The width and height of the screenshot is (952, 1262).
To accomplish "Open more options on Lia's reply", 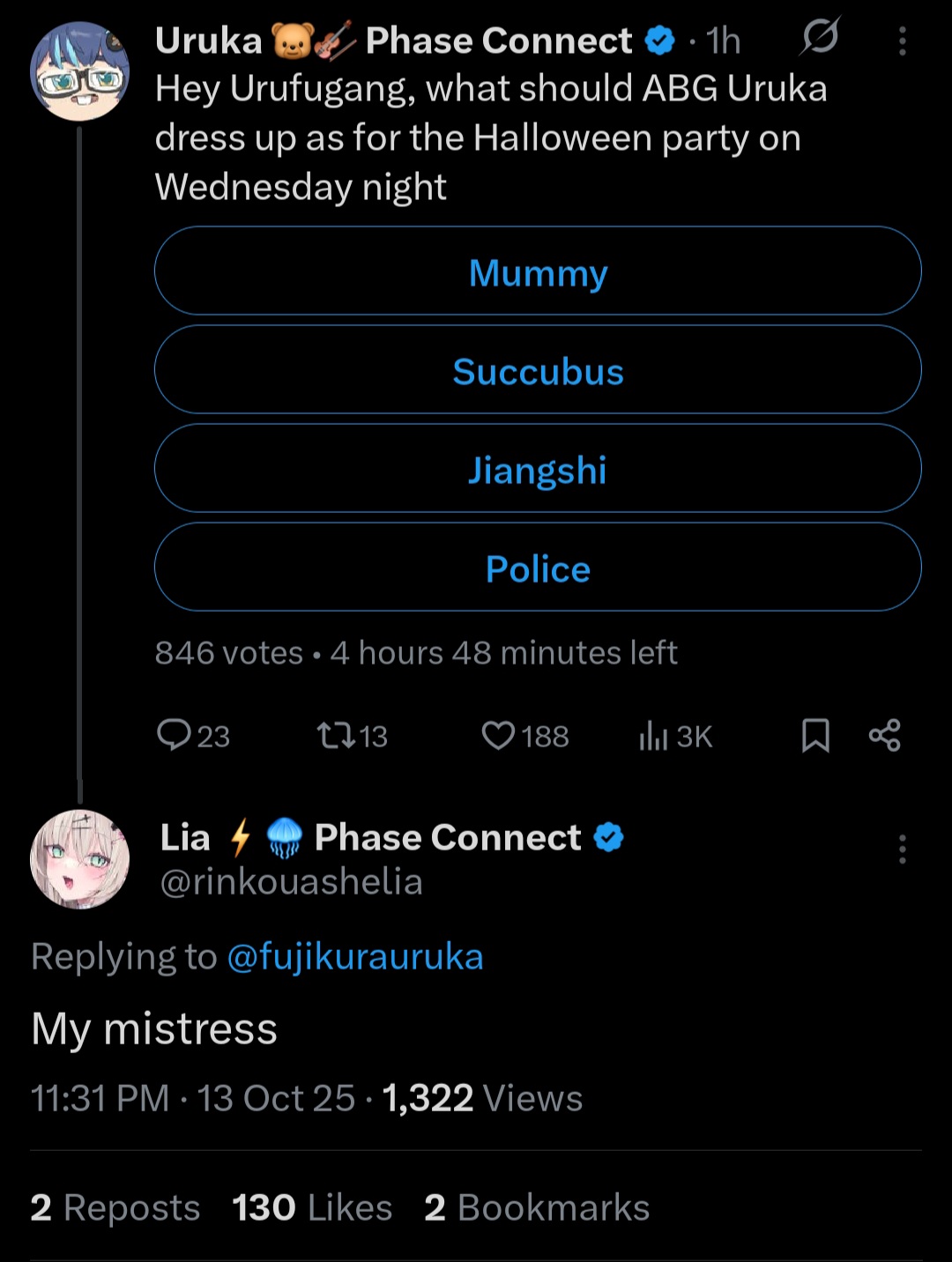I will pos(902,849).
